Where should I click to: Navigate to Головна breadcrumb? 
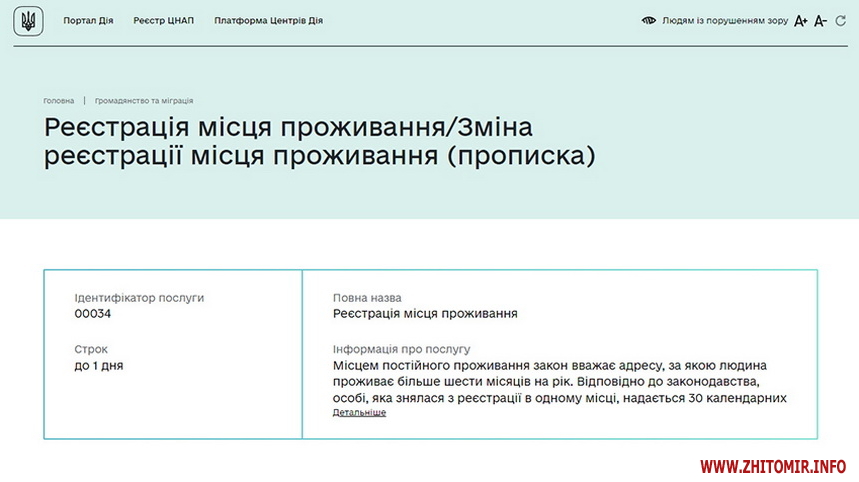[58, 101]
